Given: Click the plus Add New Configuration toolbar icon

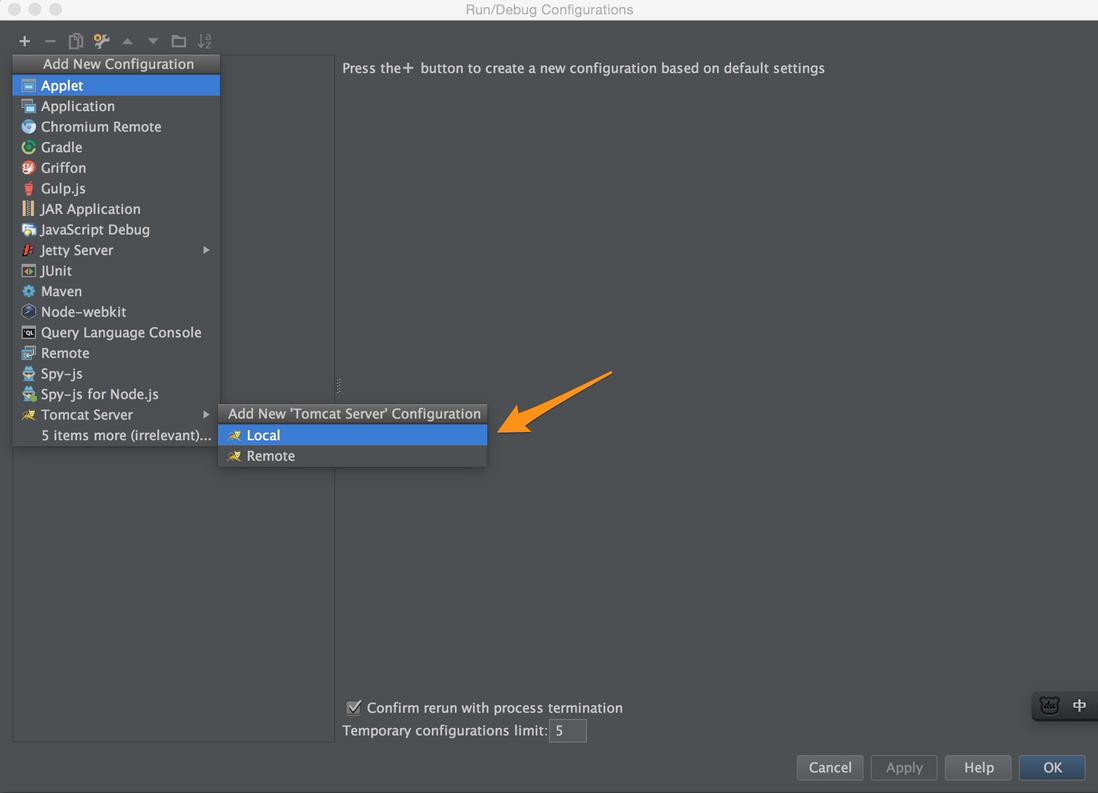Looking at the screenshot, I should pyautogui.click(x=25, y=41).
